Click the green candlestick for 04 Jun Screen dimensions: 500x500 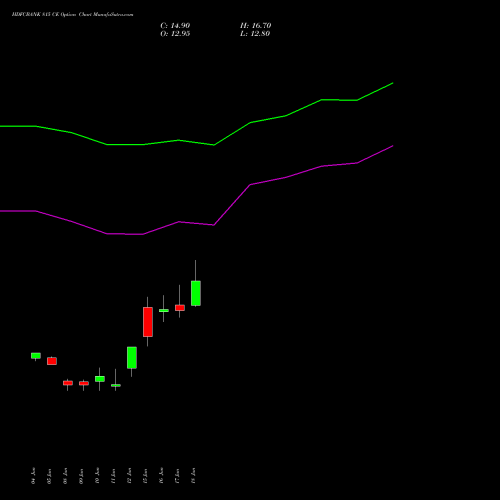tap(36, 356)
